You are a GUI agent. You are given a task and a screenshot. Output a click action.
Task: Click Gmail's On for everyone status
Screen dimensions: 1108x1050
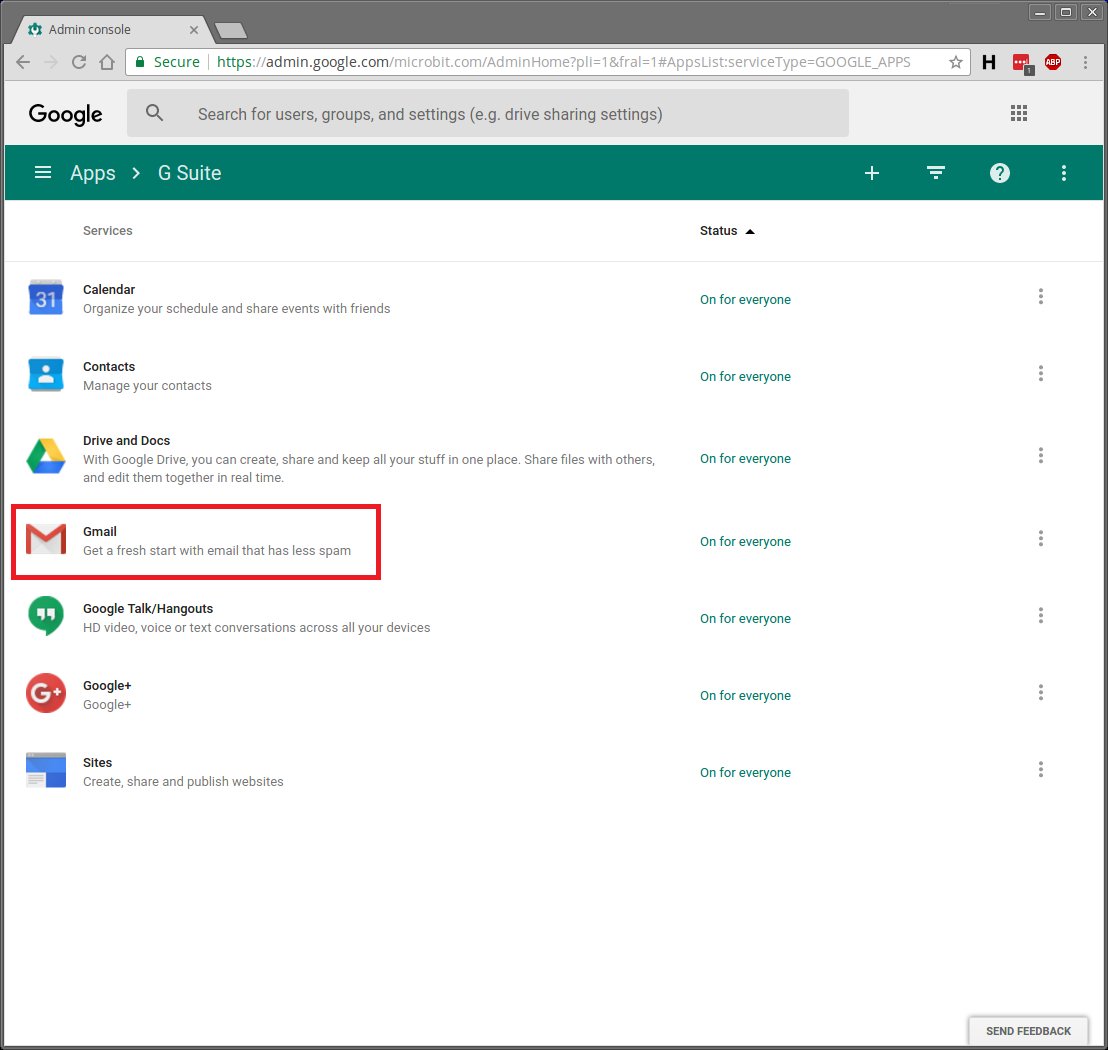click(x=745, y=541)
